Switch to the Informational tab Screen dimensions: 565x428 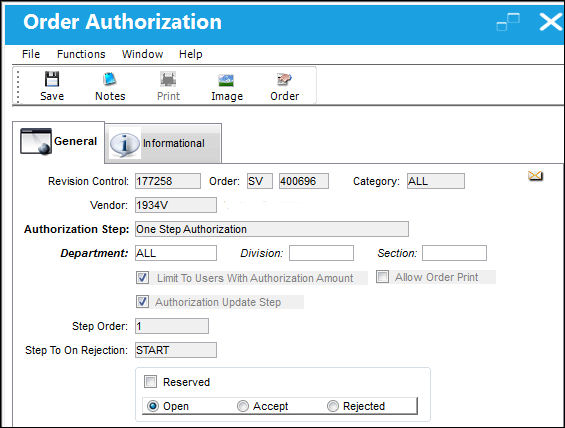point(163,144)
